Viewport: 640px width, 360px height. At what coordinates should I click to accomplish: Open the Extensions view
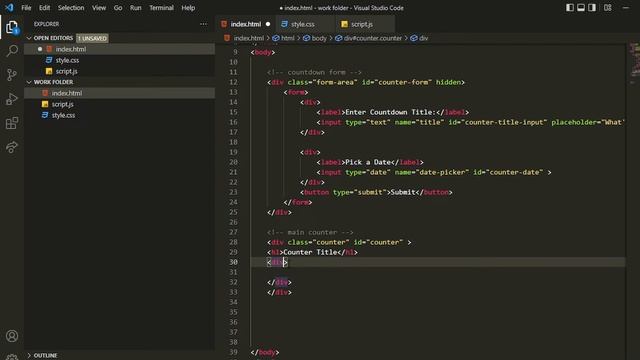(x=12, y=123)
